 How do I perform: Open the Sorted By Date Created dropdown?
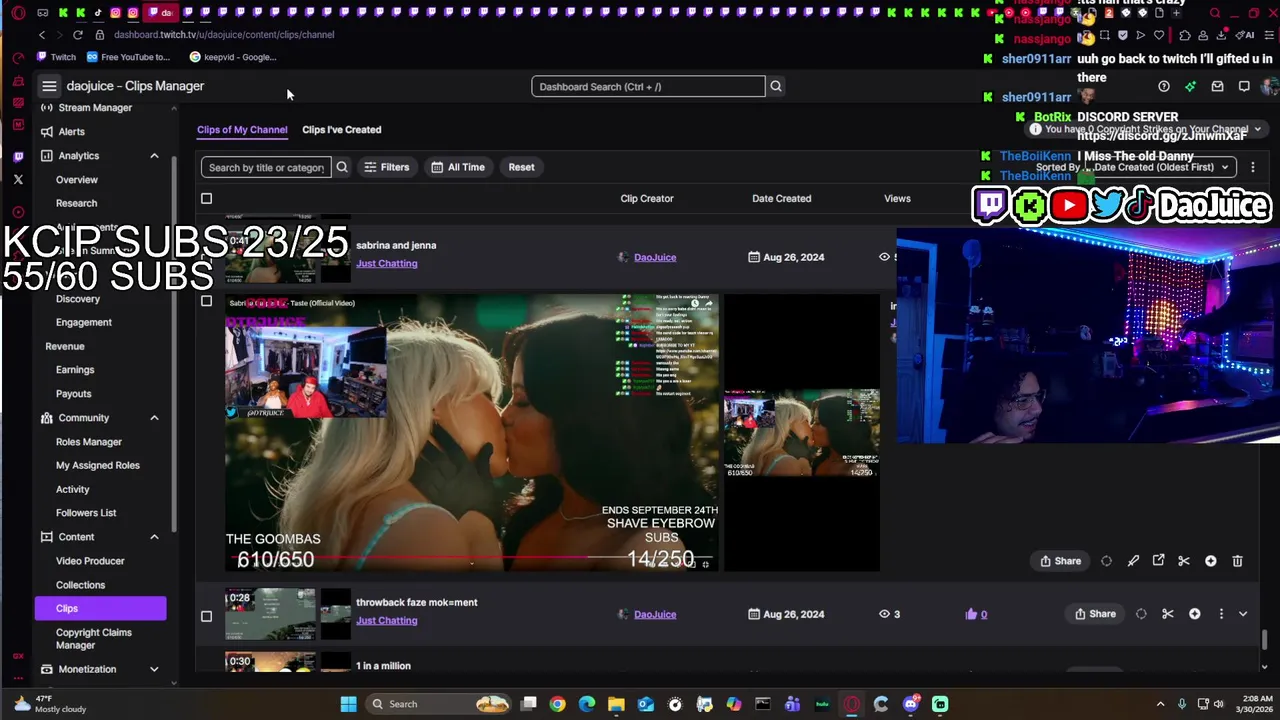pyautogui.click(x=1158, y=167)
